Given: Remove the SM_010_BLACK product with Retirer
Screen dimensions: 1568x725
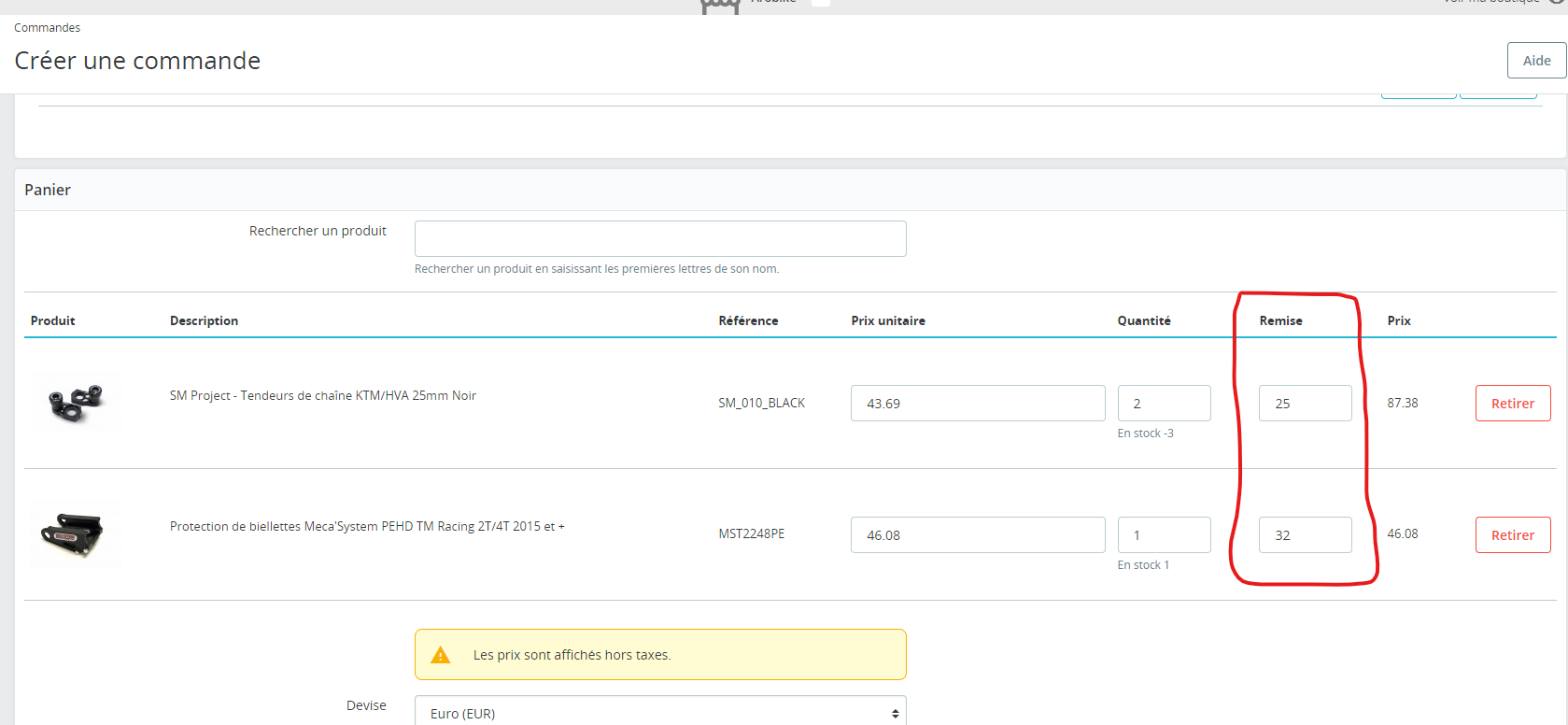Looking at the screenshot, I should (1513, 404).
